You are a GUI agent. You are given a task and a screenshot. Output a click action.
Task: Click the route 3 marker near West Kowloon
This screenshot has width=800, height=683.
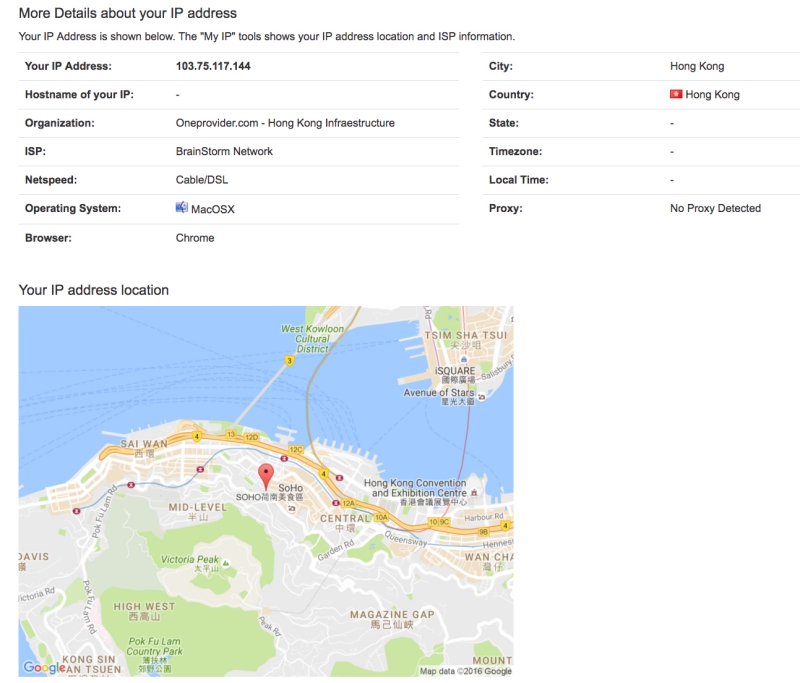tap(289, 361)
